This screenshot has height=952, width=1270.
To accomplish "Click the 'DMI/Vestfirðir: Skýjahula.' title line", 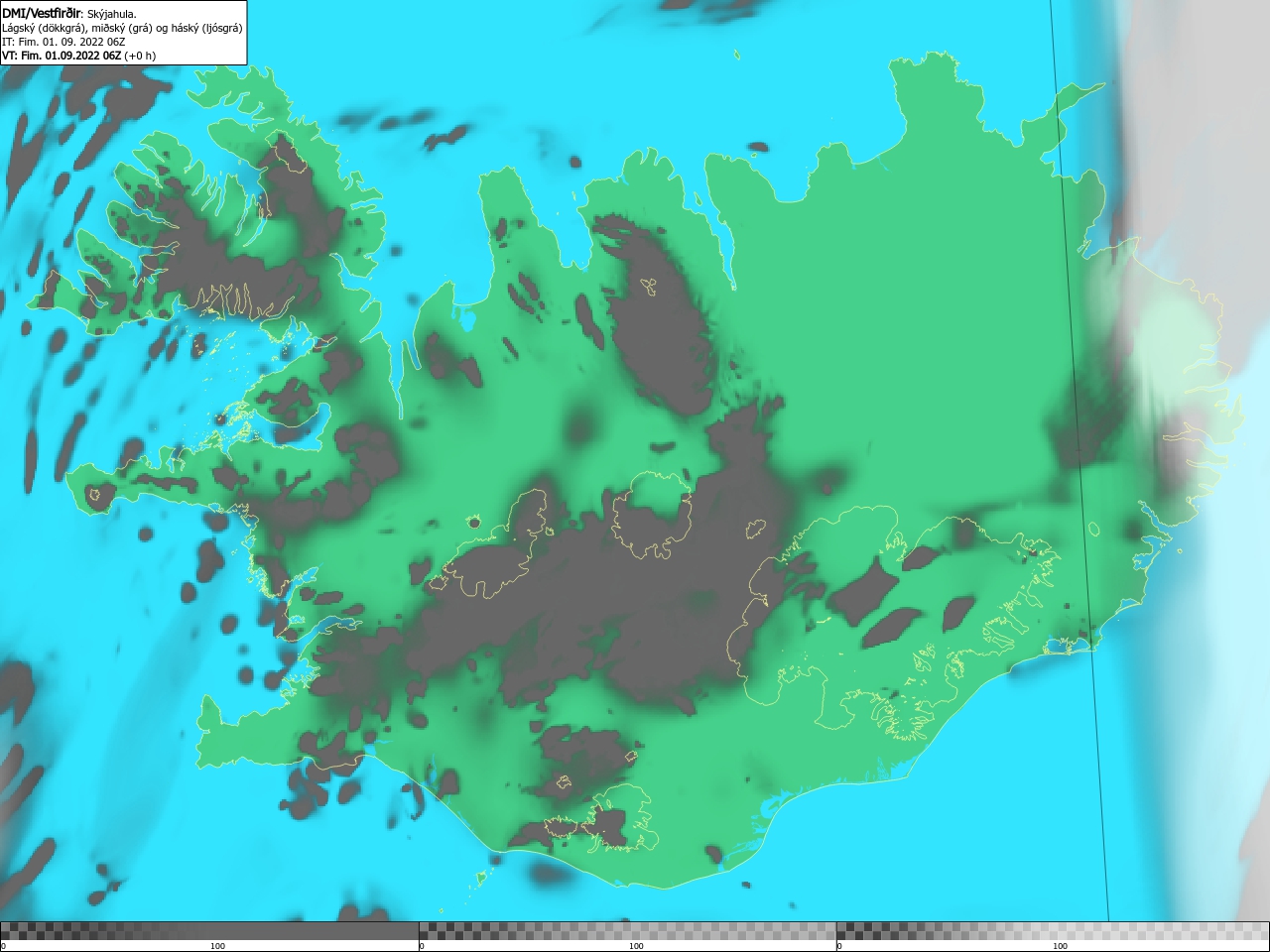I will click(x=69, y=13).
